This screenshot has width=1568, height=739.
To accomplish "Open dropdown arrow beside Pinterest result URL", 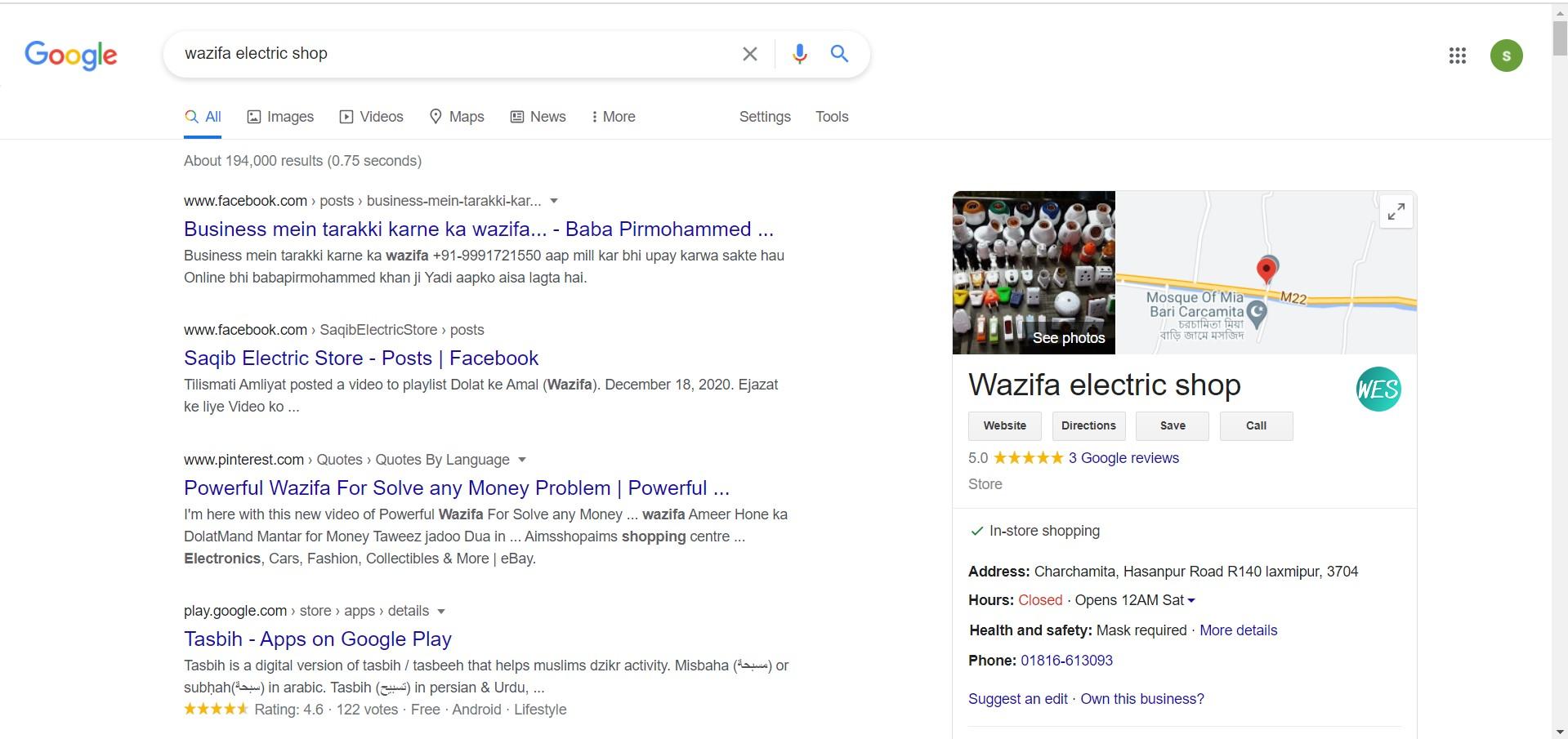I will click(522, 460).
